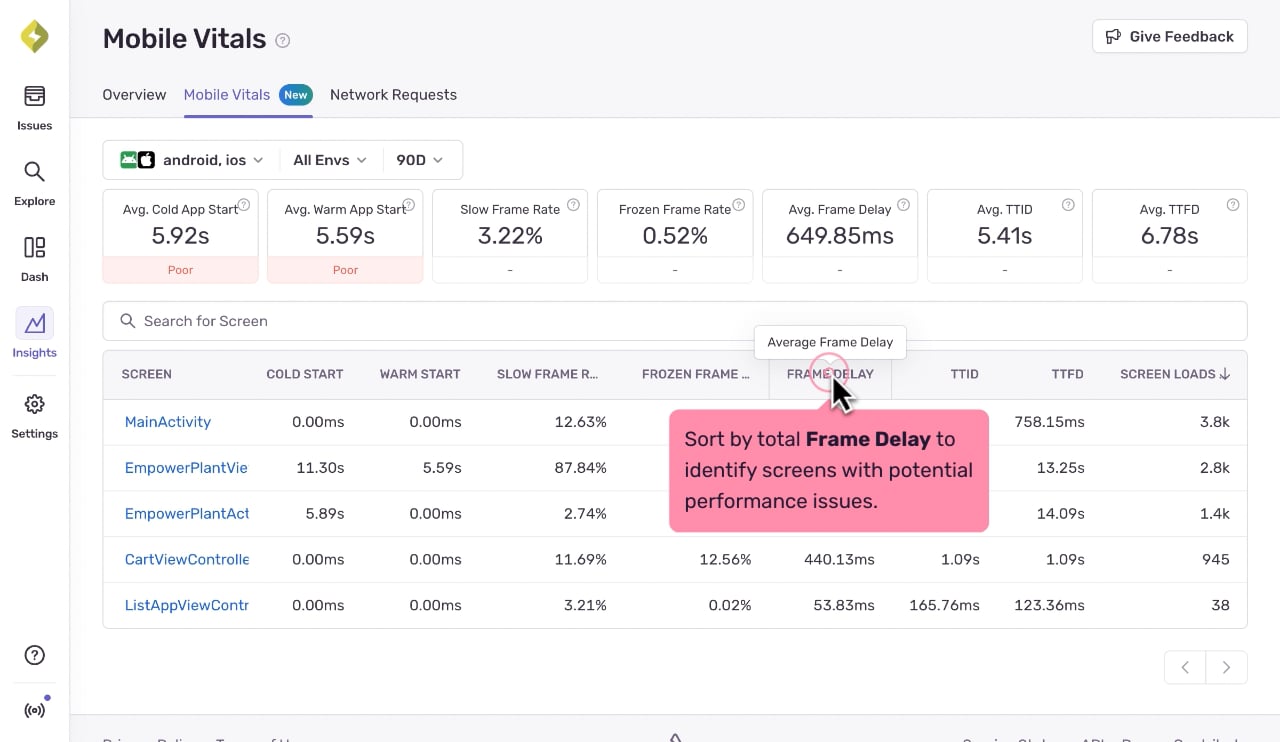This screenshot has height=742, width=1280.
Task: Open Issues in the sidebar
Action: click(34, 108)
